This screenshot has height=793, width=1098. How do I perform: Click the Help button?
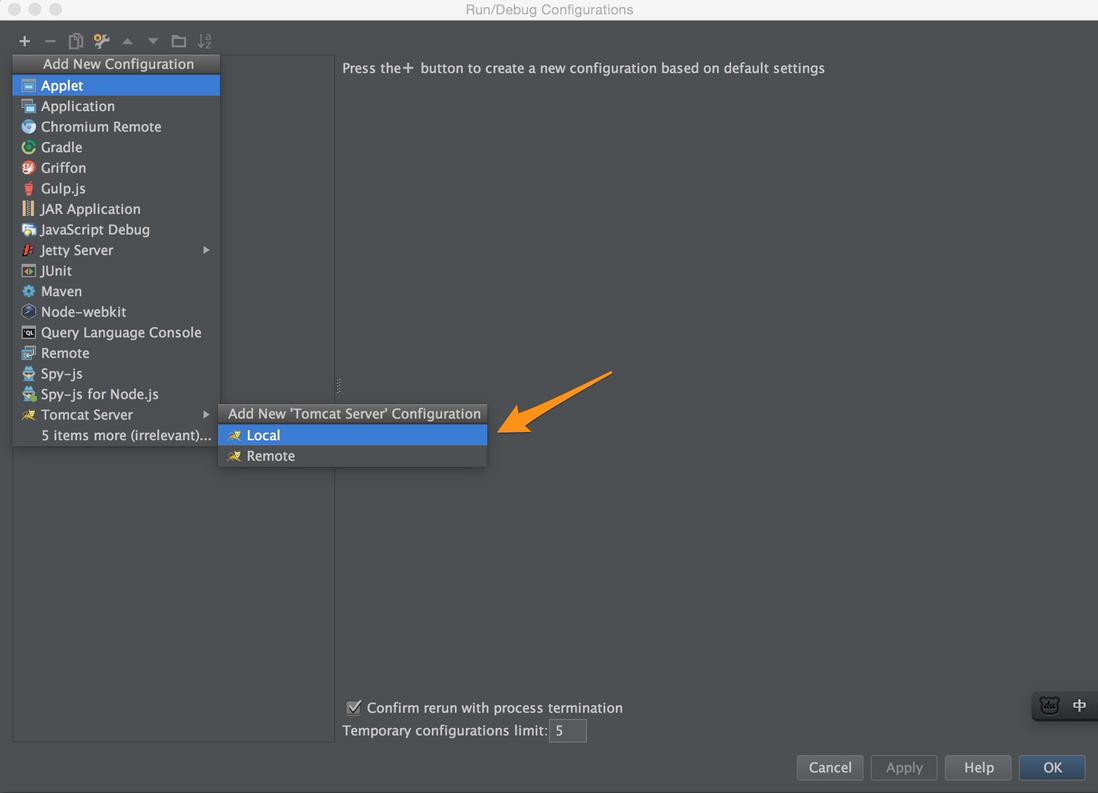coord(978,768)
